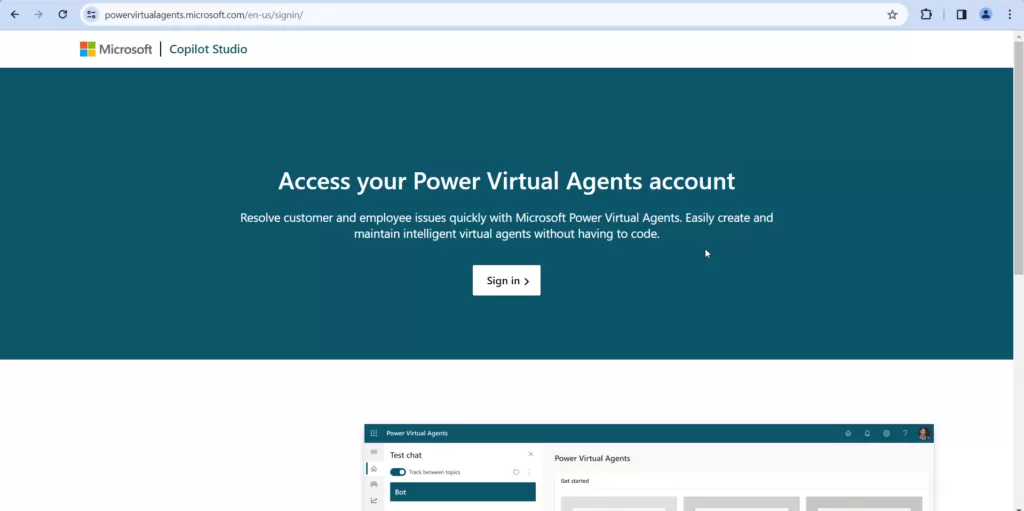This screenshot has width=1024, height=511.
Task: Click the browser back arrow
Action: coord(14,15)
